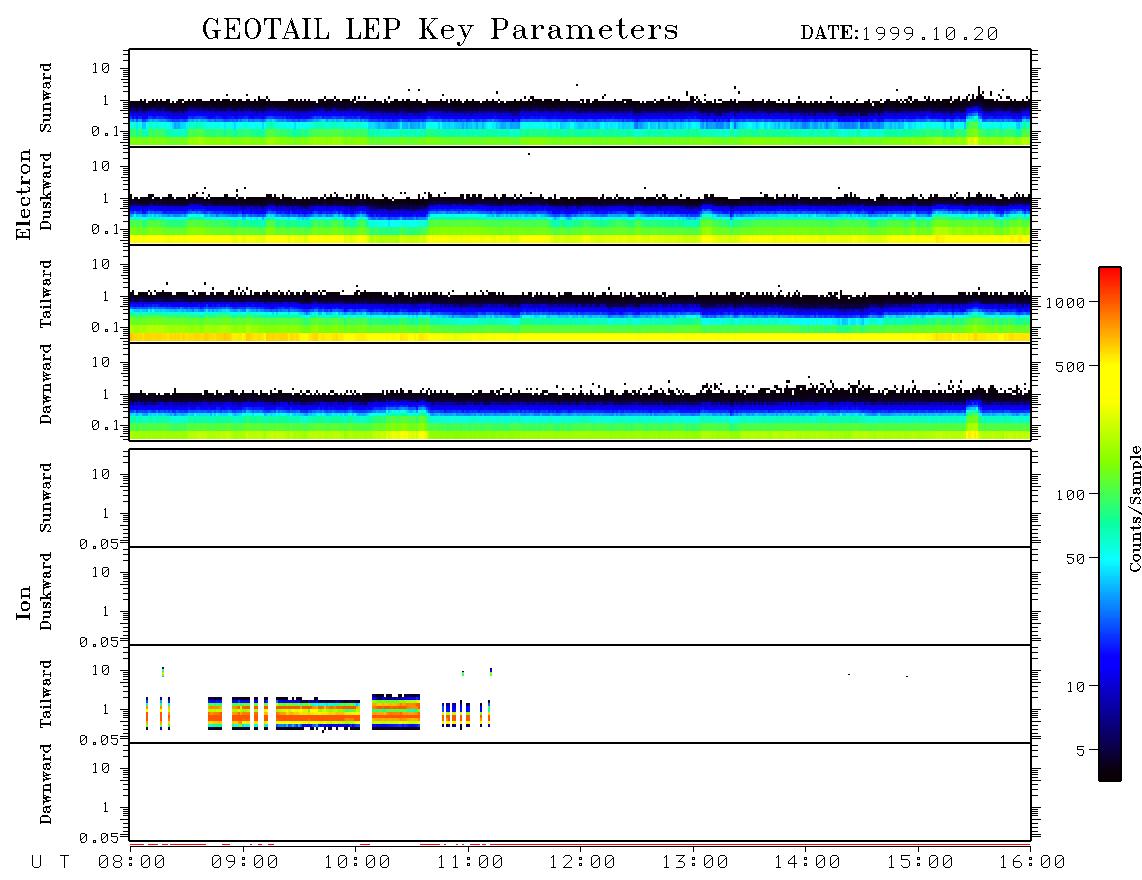1142x880 pixels.
Task: Click the Ion group axis label
Action: (23, 602)
